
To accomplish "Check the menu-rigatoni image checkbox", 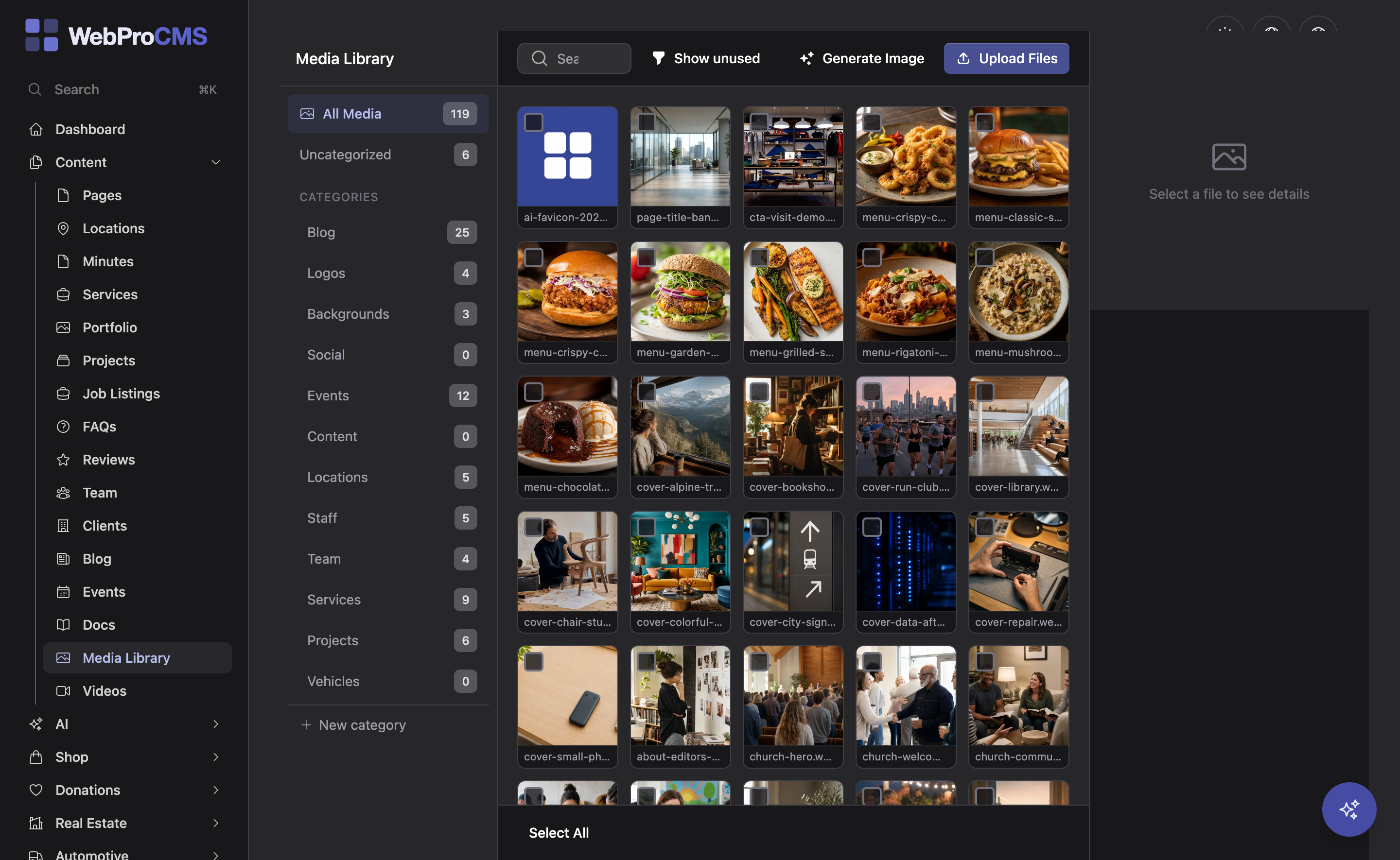I will coord(872,257).
